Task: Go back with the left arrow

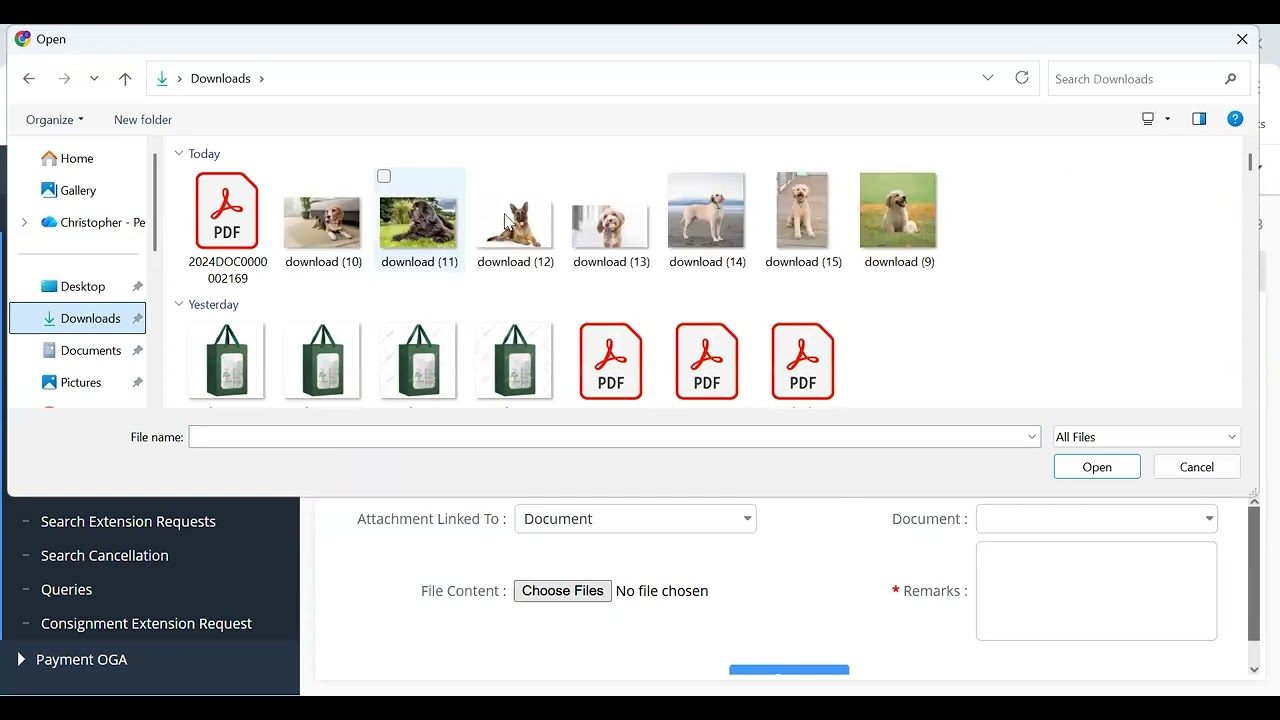Action: (29, 79)
